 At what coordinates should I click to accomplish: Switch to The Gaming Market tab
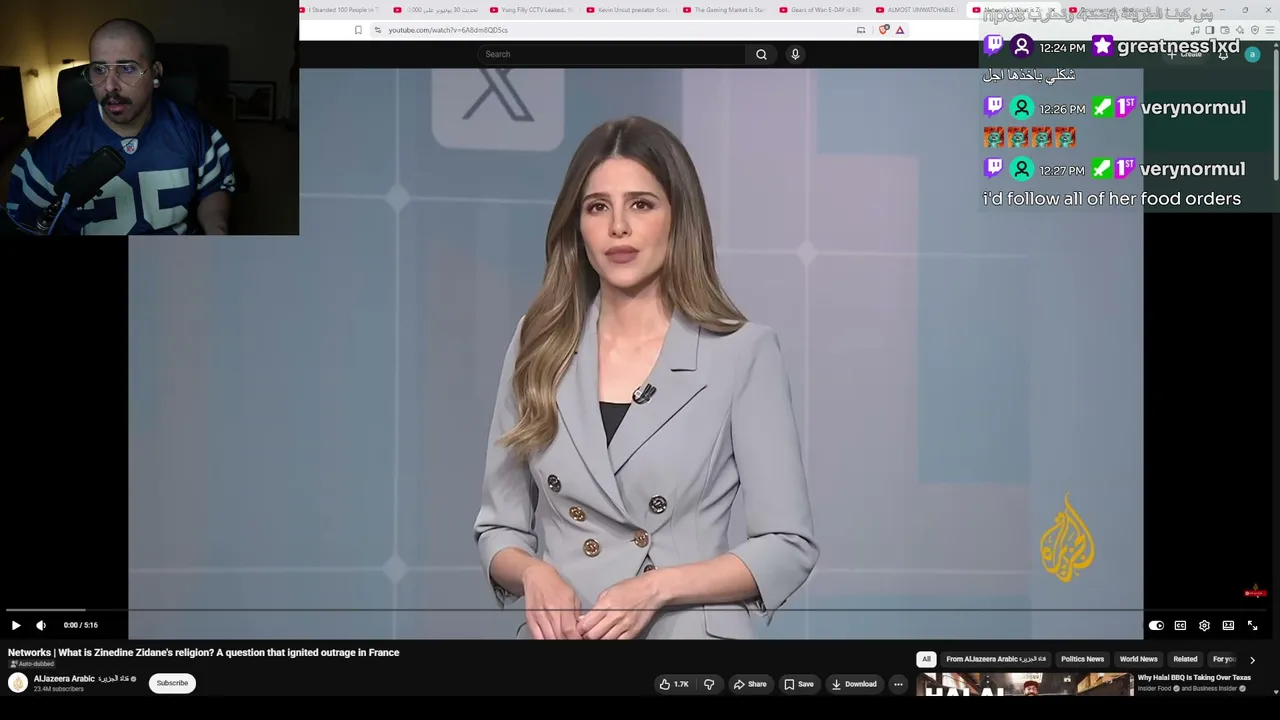[724, 10]
